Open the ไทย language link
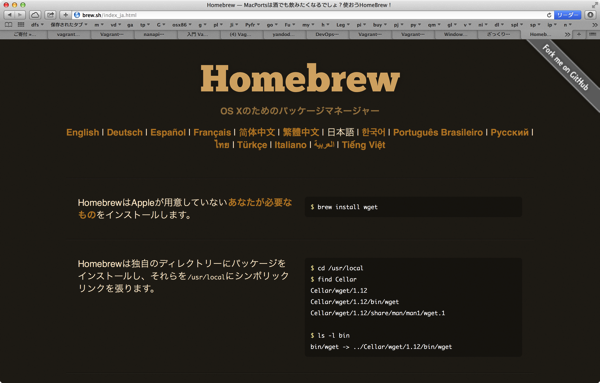 point(222,145)
